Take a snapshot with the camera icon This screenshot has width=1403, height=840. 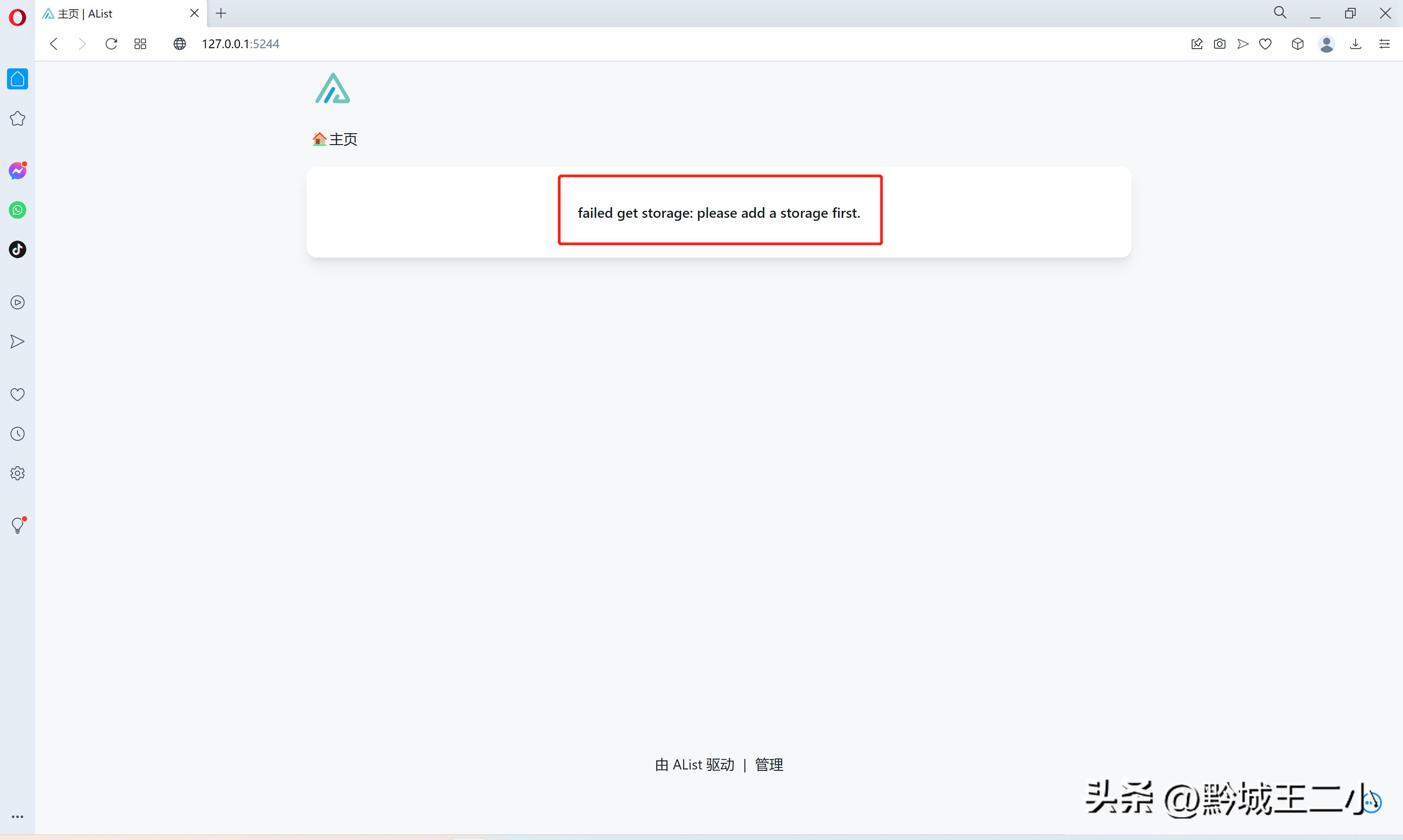pyautogui.click(x=1220, y=43)
